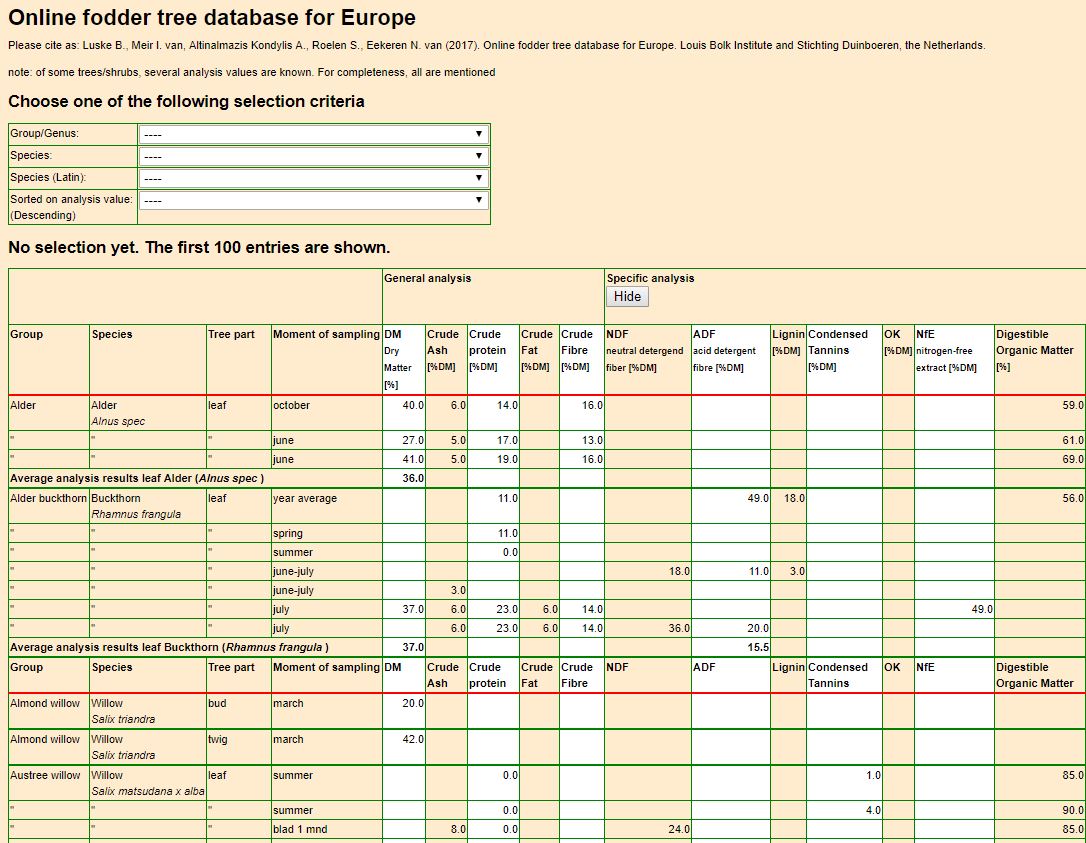Viewport: 1086px width, 843px height.
Task: Click the 'Species (Latin):' label
Action: click(x=48, y=177)
